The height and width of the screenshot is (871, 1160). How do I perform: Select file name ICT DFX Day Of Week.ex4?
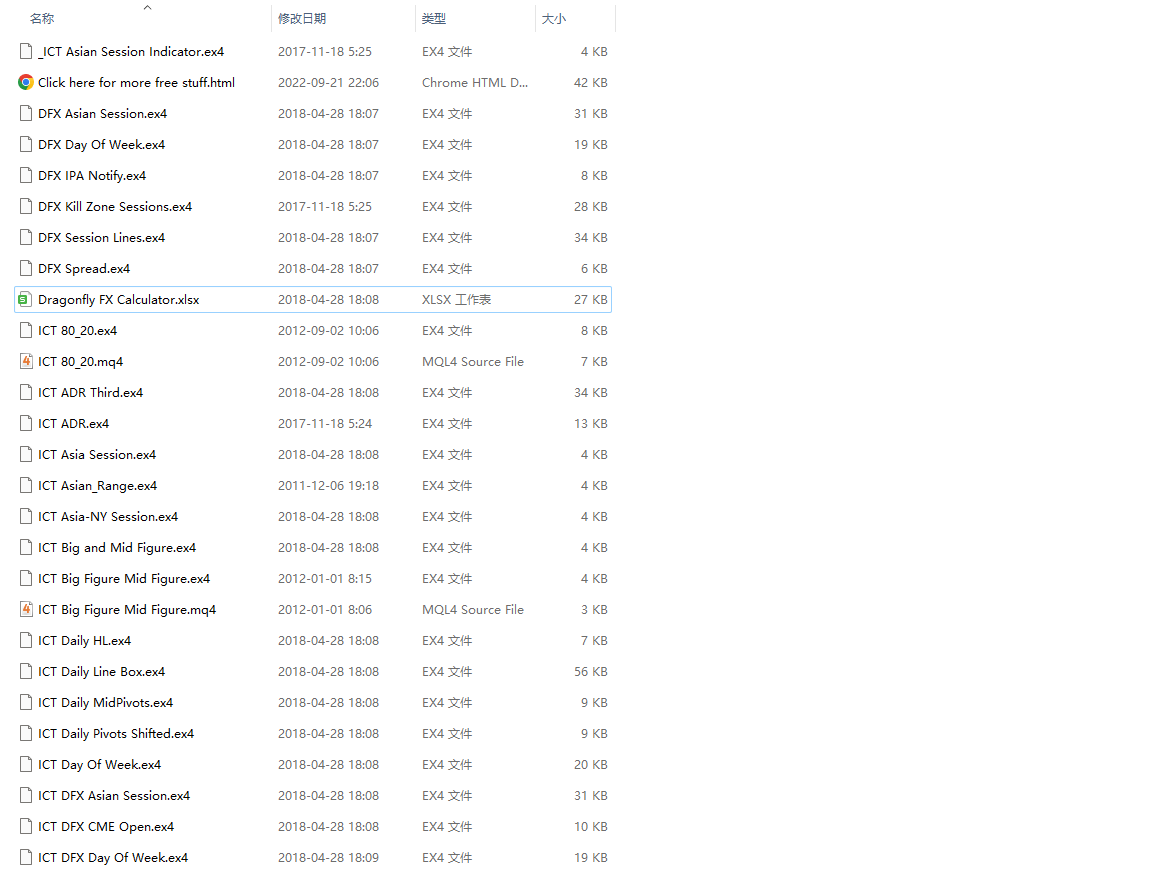113,858
